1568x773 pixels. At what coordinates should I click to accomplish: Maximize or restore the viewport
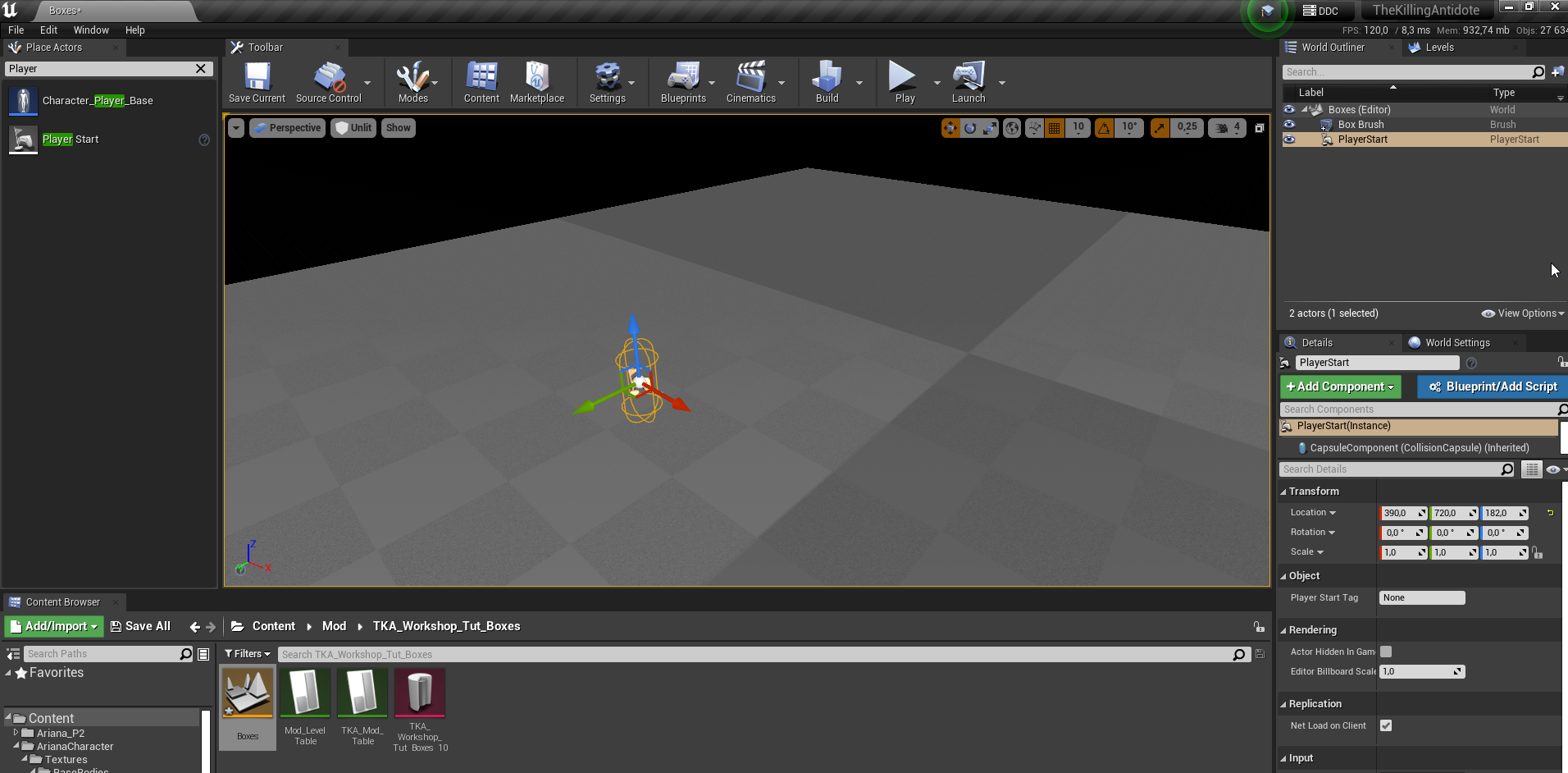[x=1260, y=128]
